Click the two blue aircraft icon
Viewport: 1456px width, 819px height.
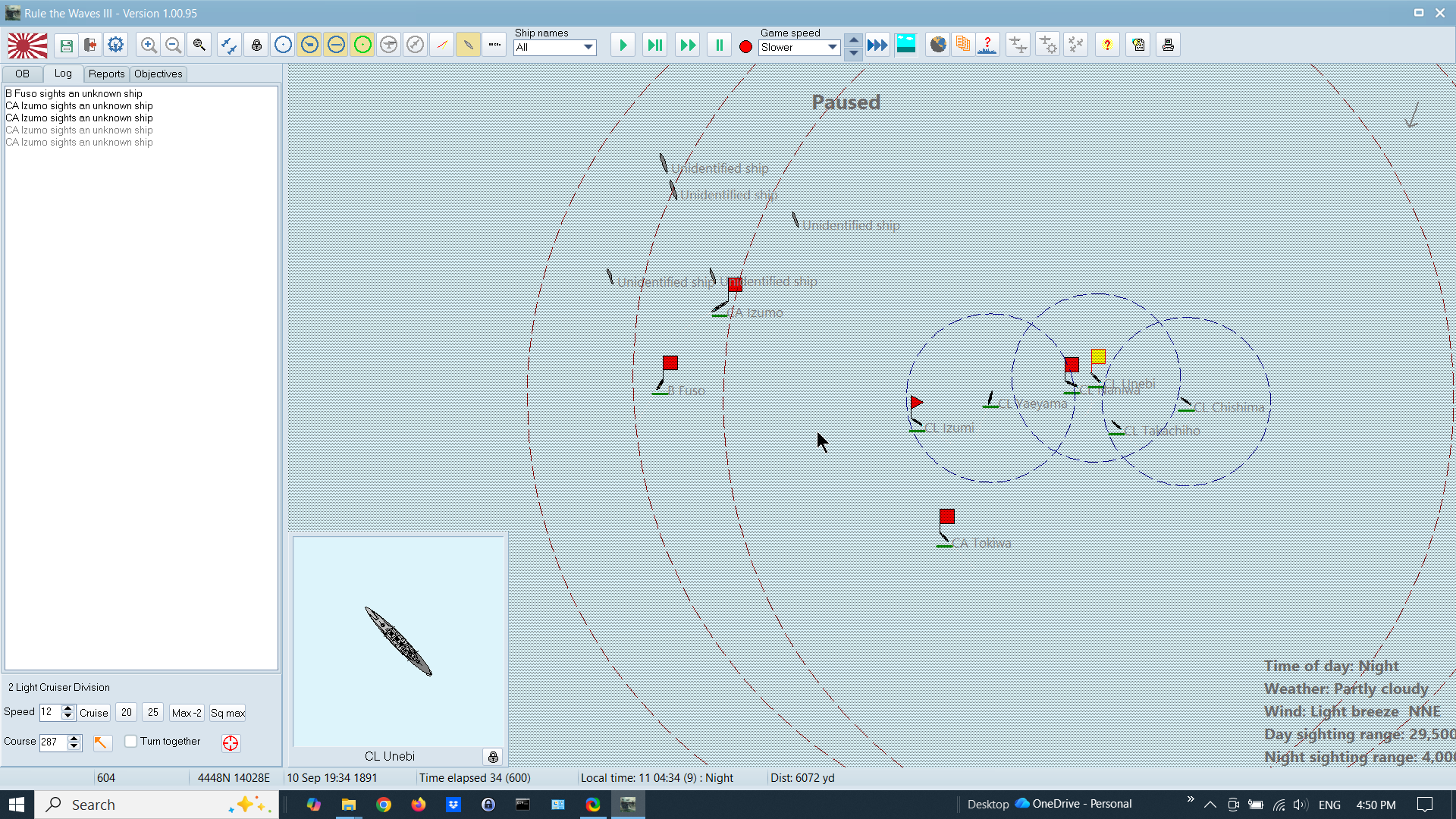(228, 45)
